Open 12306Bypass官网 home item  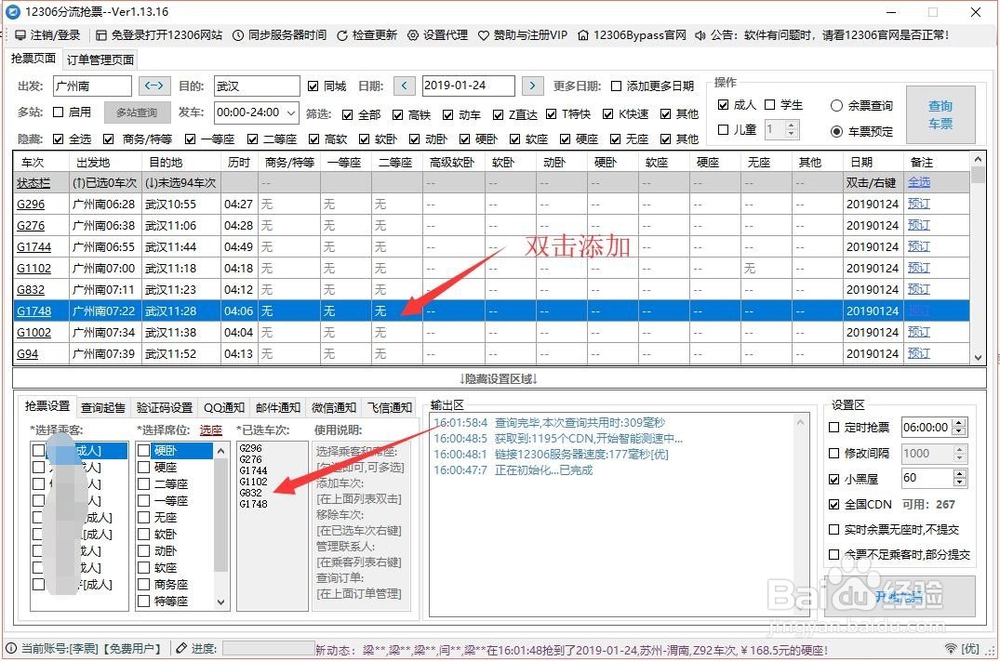coord(631,35)
